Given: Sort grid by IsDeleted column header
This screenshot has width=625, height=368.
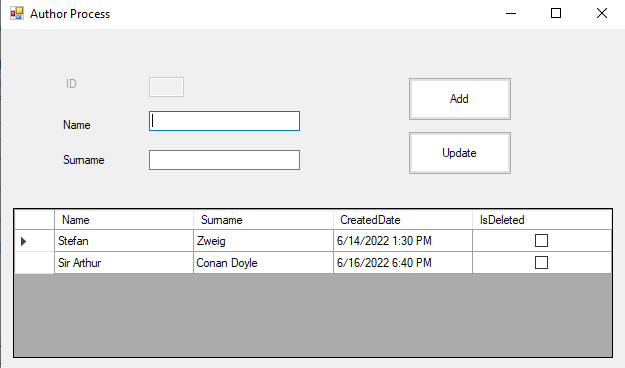Looking at the screenshot, I should coord(542,220).
